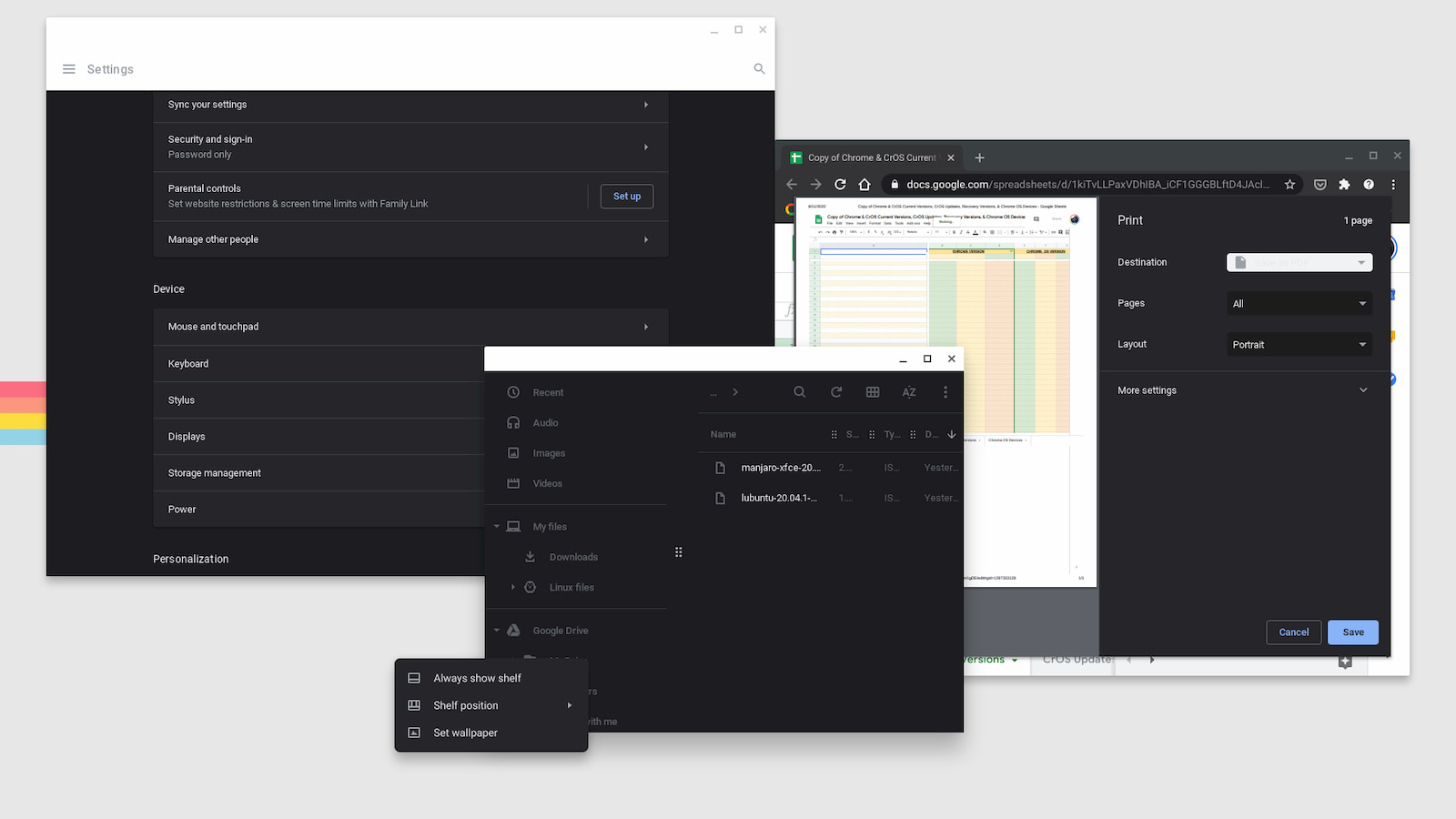Open Stylus settings row
The height and width of the screenshot is (819, 1456).
(318, 400)
